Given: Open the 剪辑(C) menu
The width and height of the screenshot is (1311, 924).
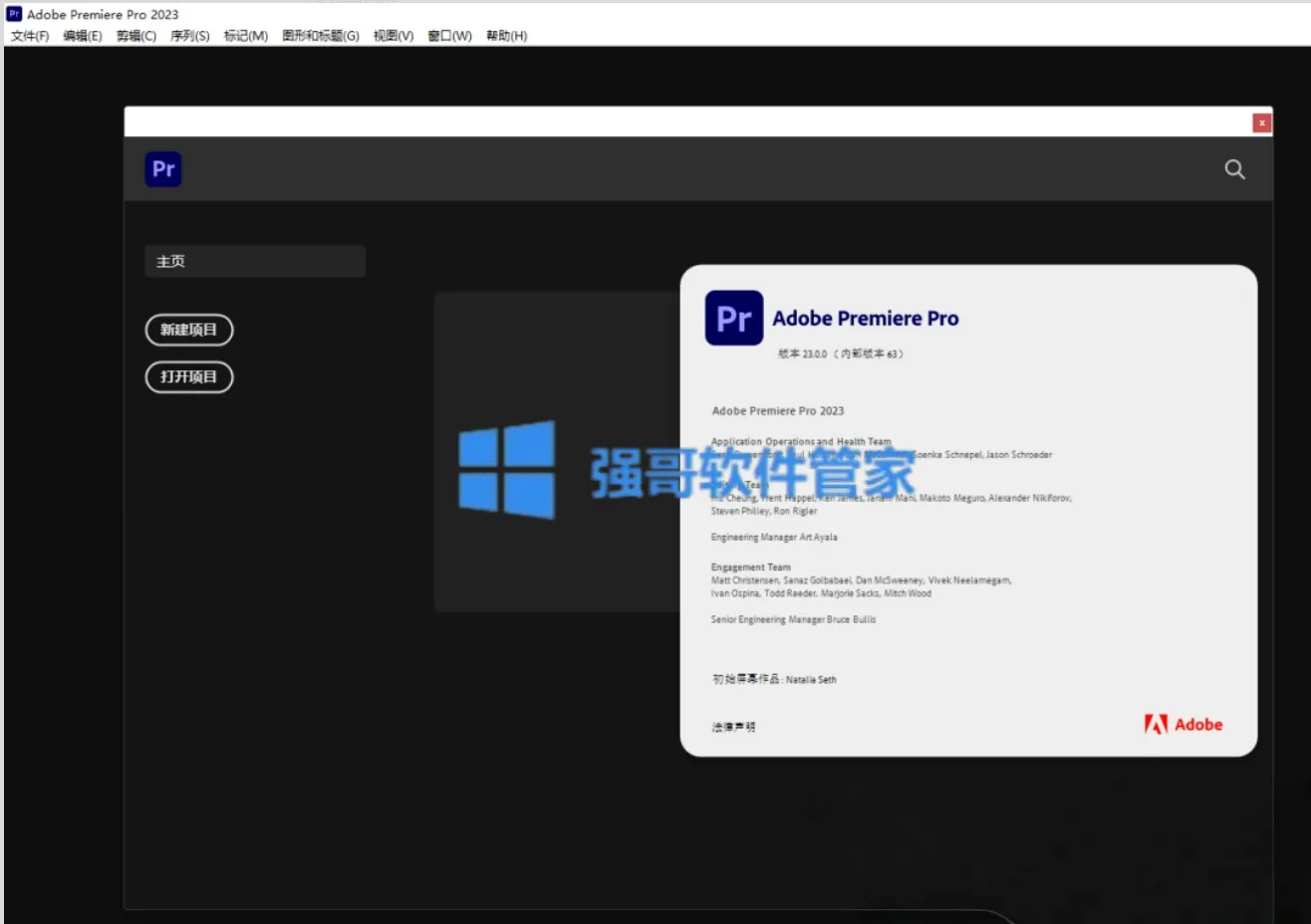Looking at the screenshot, I should pyautogui.click(x=136, y=36).
